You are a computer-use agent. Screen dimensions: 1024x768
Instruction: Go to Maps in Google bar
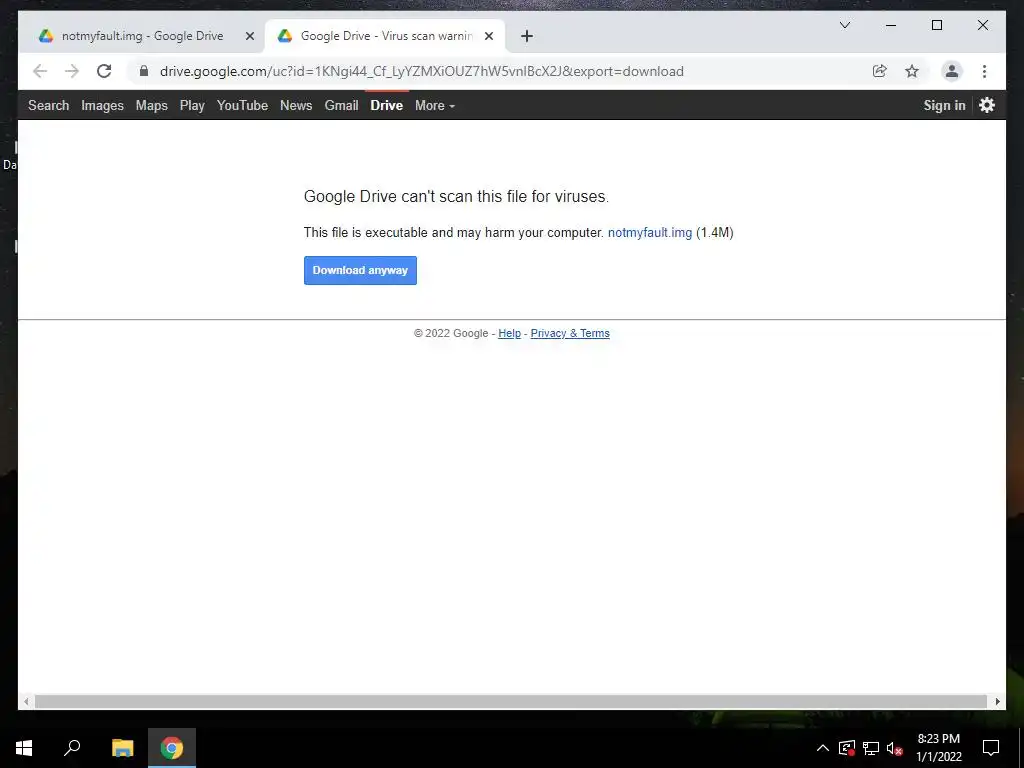(152, 105)
